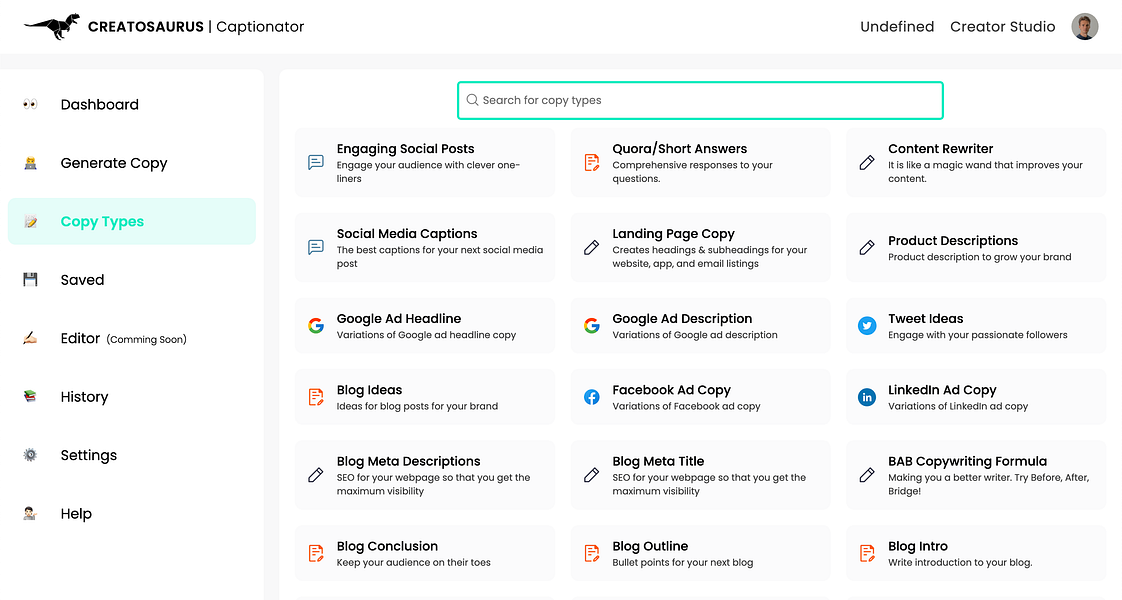Open the user profile avatar
The width and height of the screenshot is (1122, 600).
point(1084,26)
